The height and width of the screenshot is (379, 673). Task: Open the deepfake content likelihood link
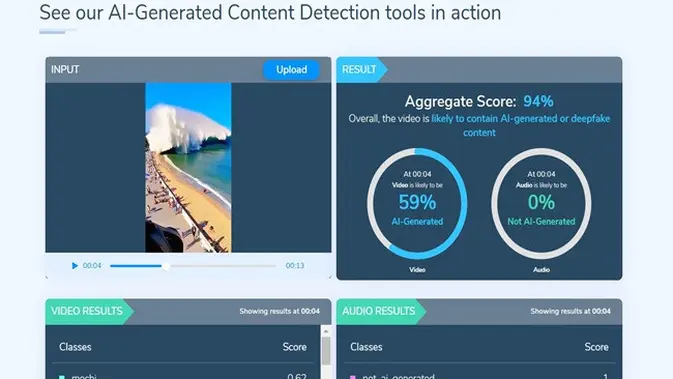click(x=521, y=125)
